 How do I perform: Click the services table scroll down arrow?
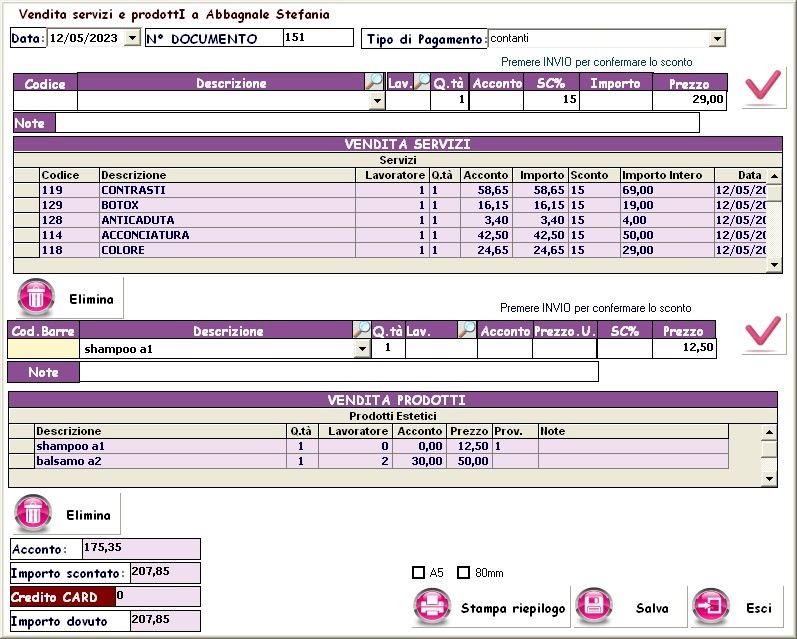774,264
